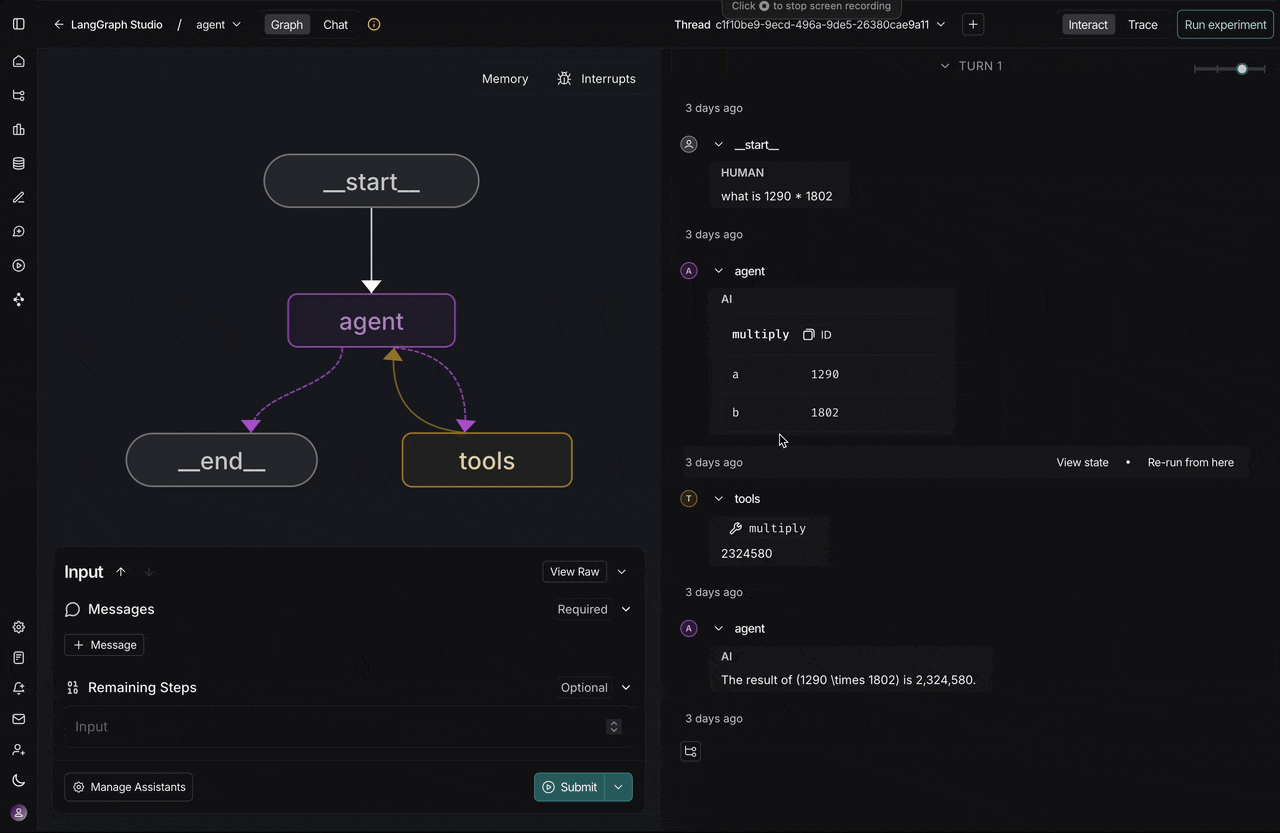Switch to the Chat tab
This screenshot has width=1280, height=833.
point(335,24)
